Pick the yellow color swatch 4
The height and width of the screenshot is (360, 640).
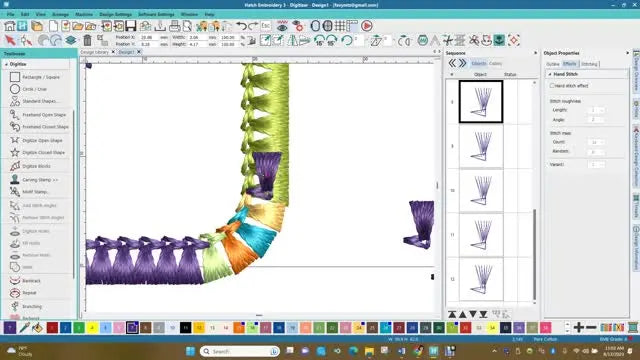point(92,327)
